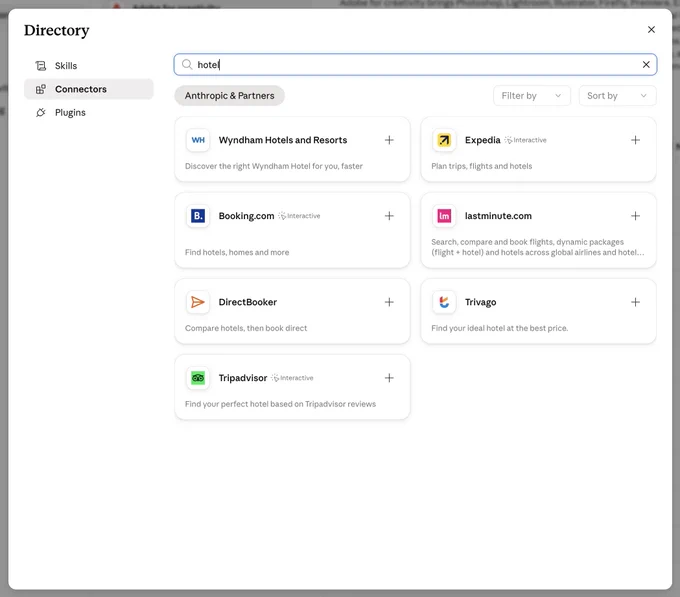Add the Wyndham Hotels and Resorts connector
The width and height of the screenshot is (680, 597).
pyautogui.click(x=389, y=140)
